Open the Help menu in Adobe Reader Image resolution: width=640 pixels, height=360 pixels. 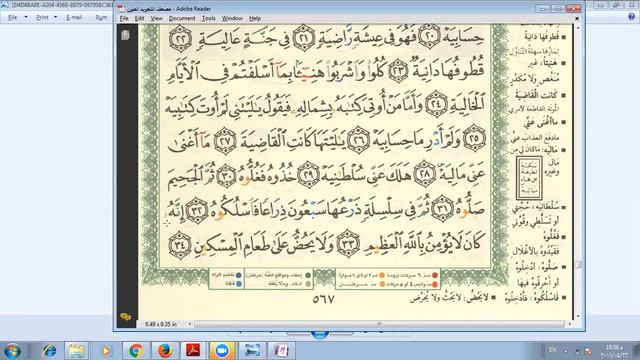click(255, 18)
